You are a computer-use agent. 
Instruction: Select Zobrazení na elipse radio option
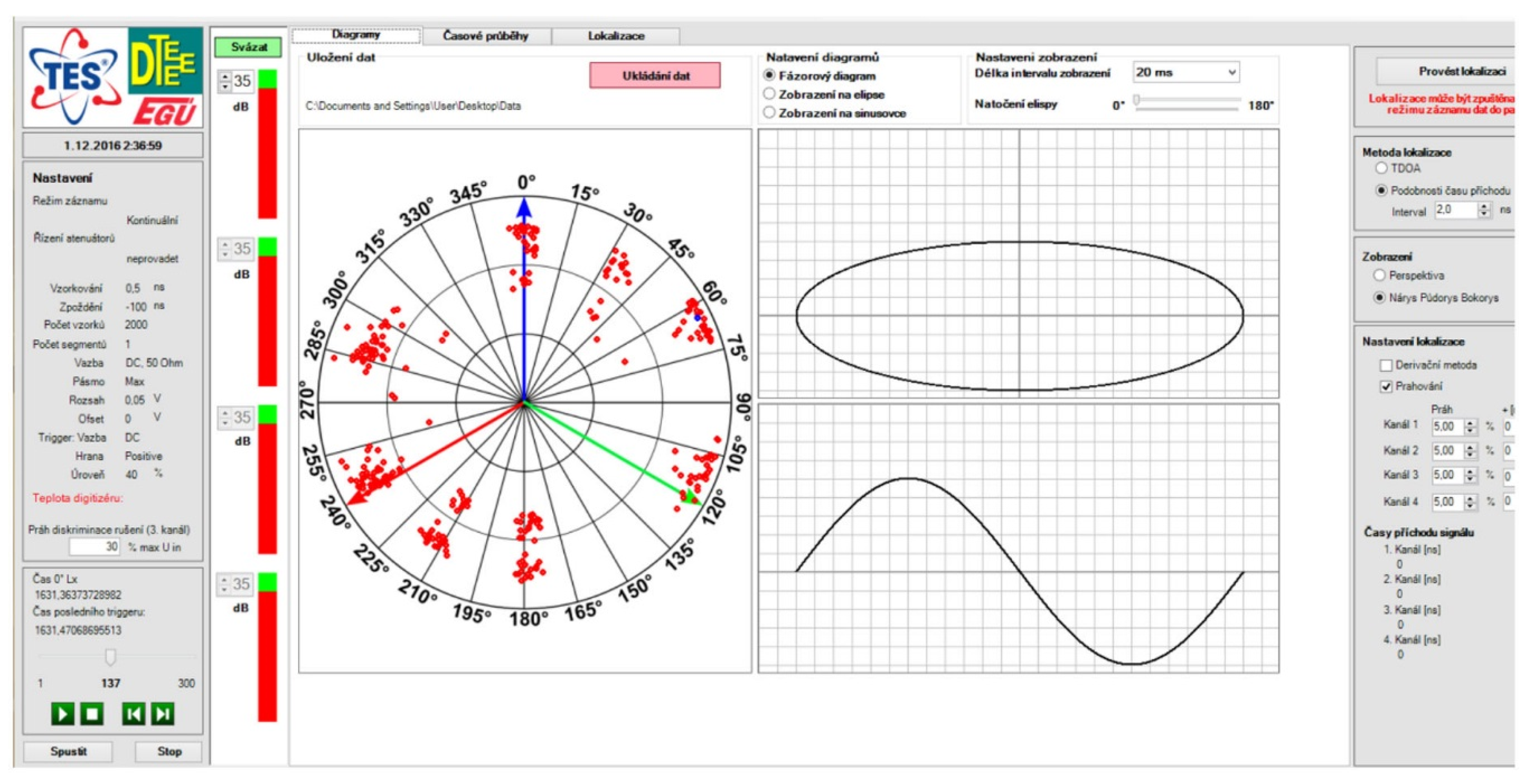point(769,94)
